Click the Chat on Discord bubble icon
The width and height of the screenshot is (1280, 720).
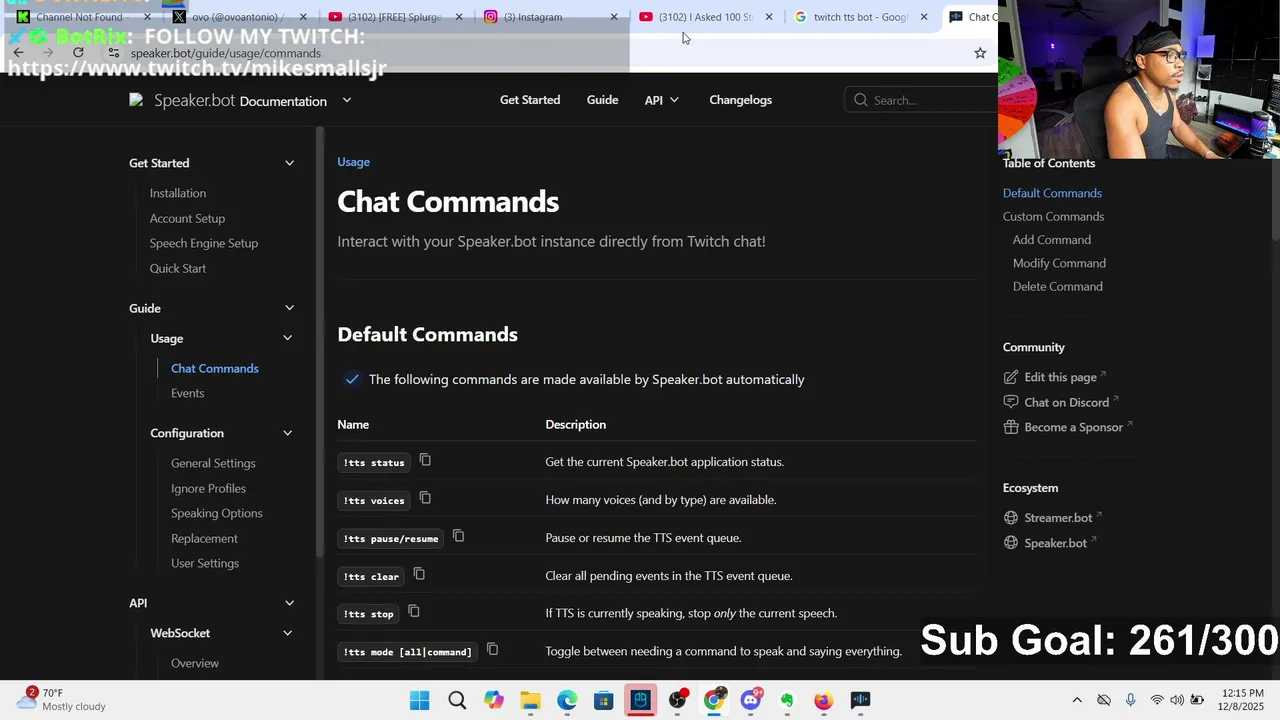pyautogui.click(x=1011, y=402)
